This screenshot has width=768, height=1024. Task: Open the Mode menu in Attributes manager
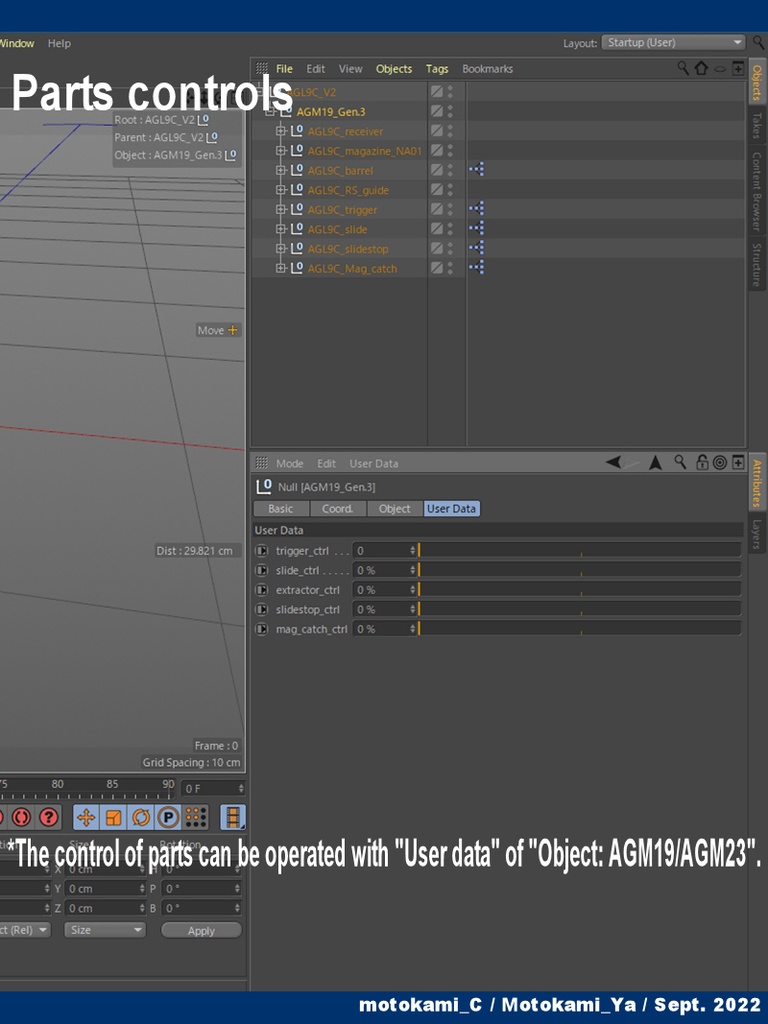[x=289, y=463]
